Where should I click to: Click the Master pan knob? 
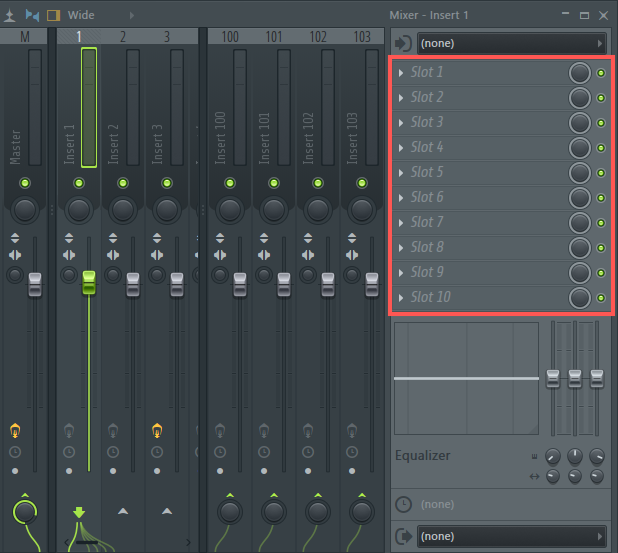(x=25, y=210)
